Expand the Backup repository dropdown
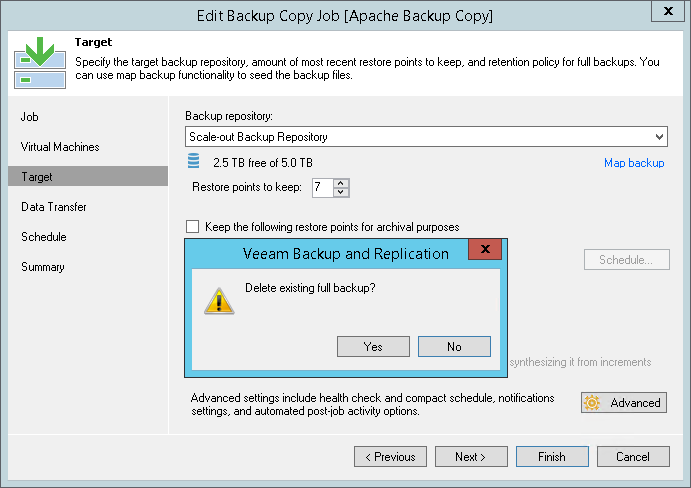Image resolution: width=691 pixels, height=488 pixels. pos(659,137)
